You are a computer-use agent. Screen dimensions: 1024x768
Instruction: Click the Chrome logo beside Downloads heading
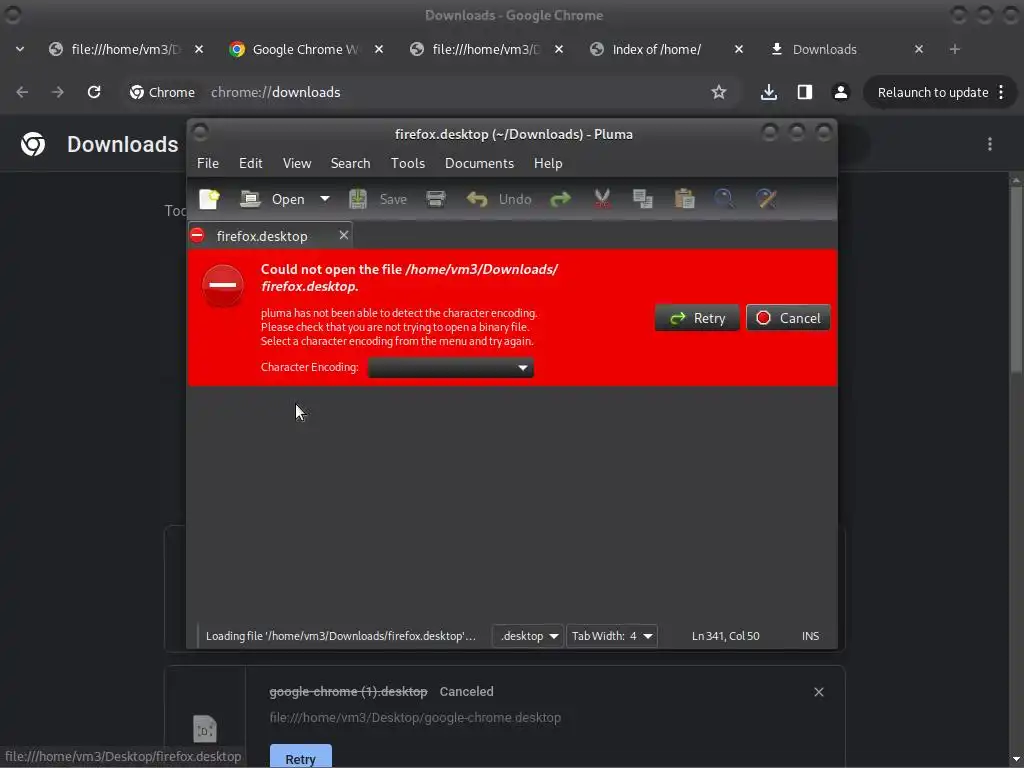point(33,144)
